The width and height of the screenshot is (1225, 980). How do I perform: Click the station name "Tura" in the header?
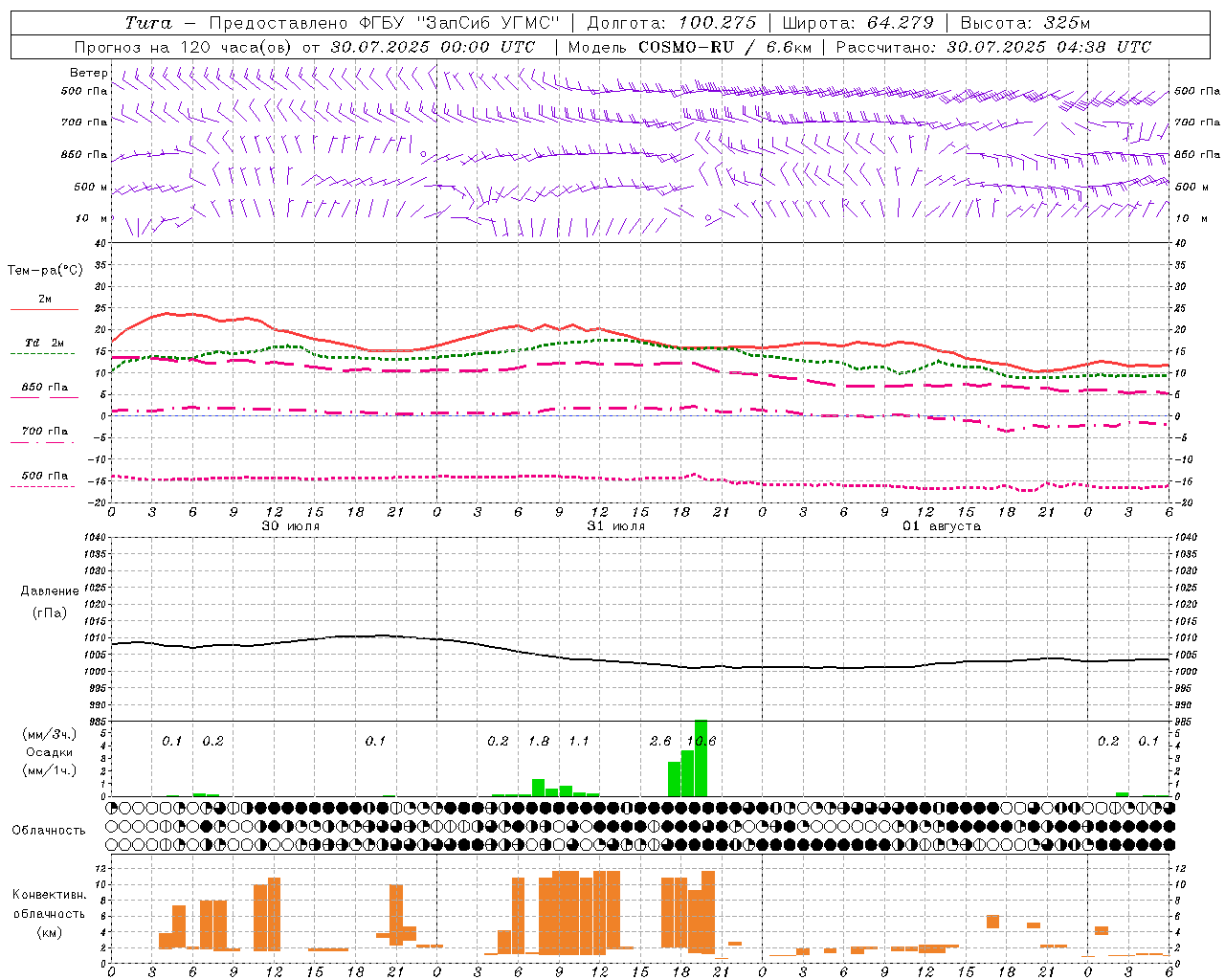point(148,23)
